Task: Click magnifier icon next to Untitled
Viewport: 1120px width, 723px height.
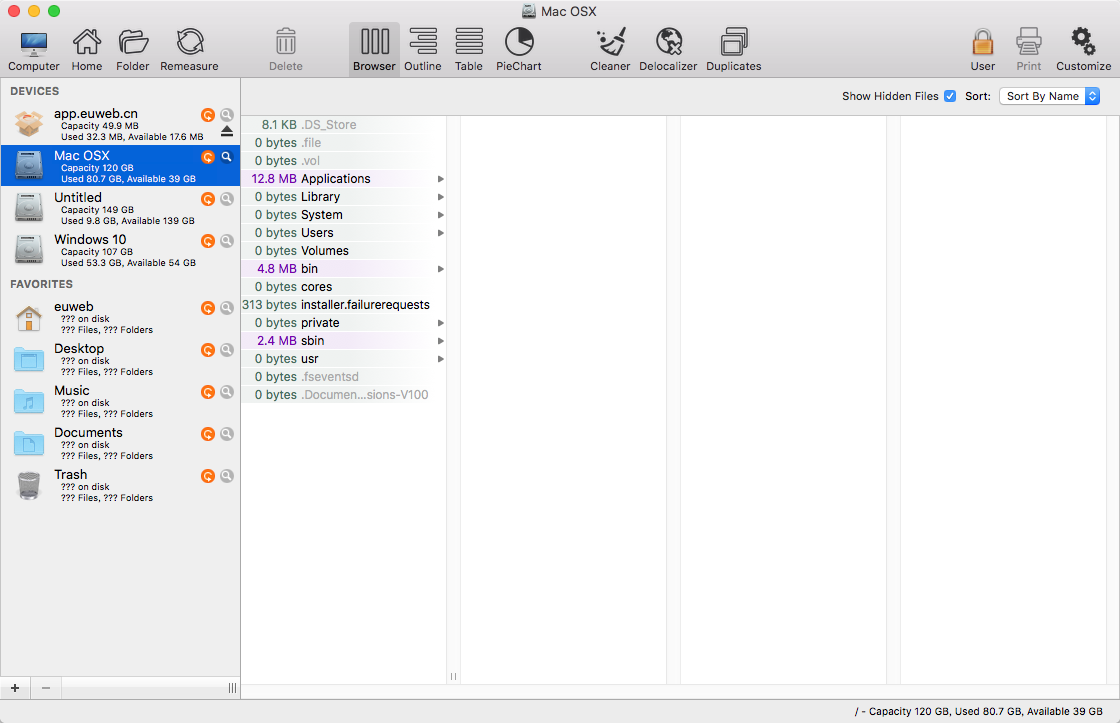Action: click(x=226, y=199)
